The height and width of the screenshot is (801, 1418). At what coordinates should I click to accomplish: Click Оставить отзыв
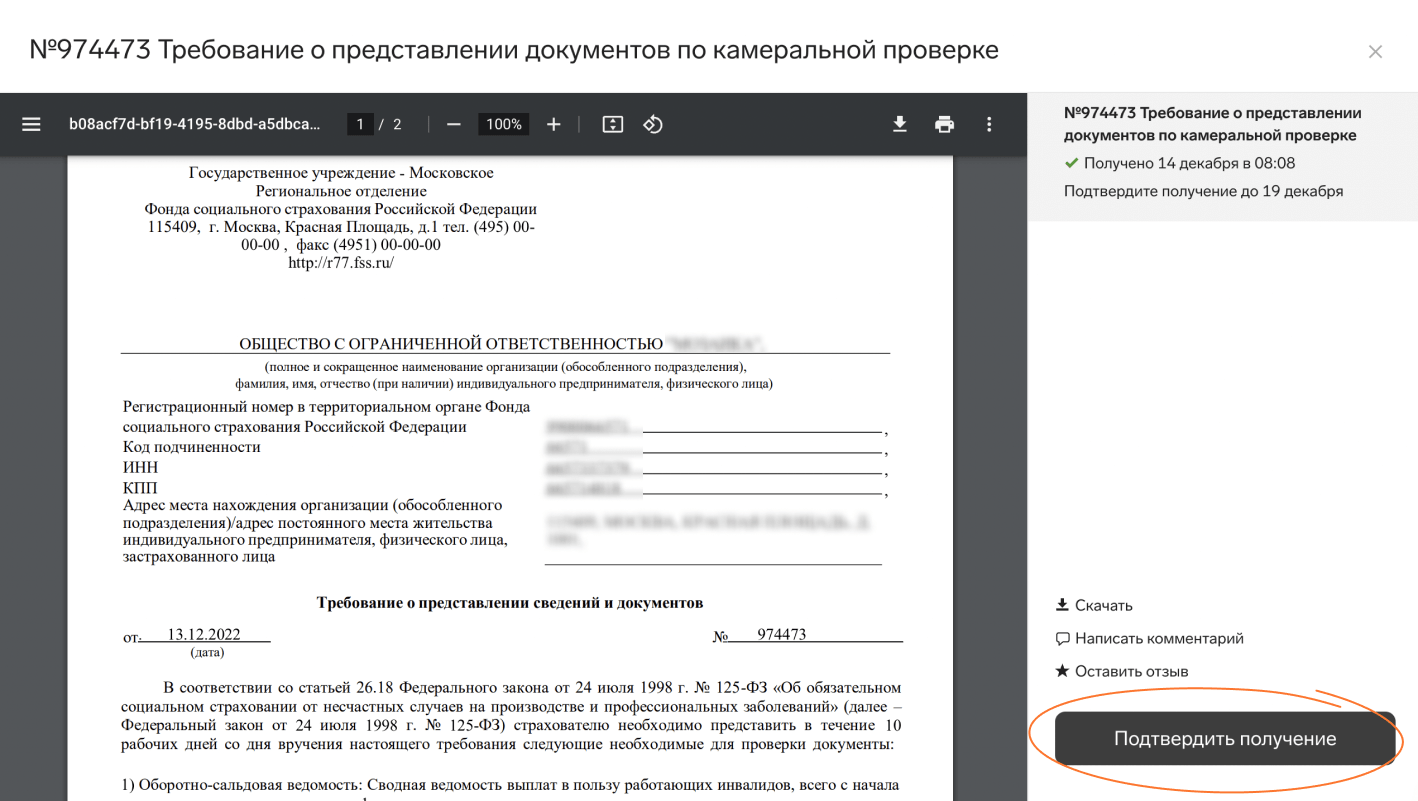point(1132,671)
